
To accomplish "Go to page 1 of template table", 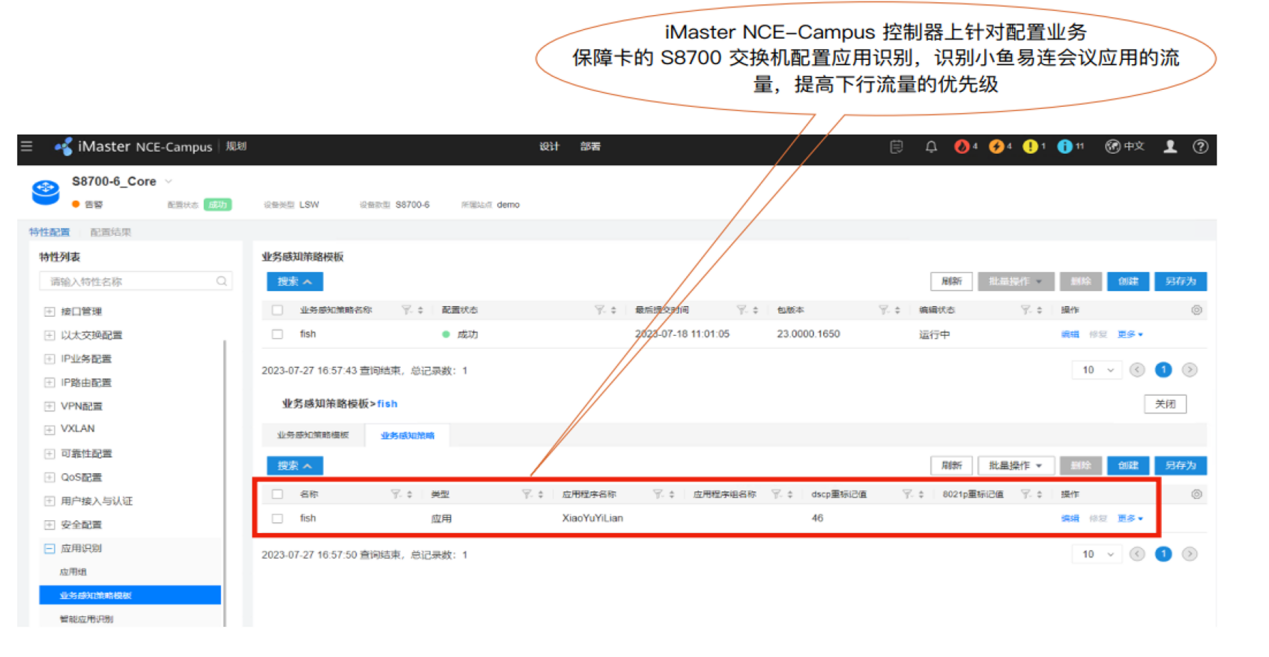I will click(x=1163, y=370).
